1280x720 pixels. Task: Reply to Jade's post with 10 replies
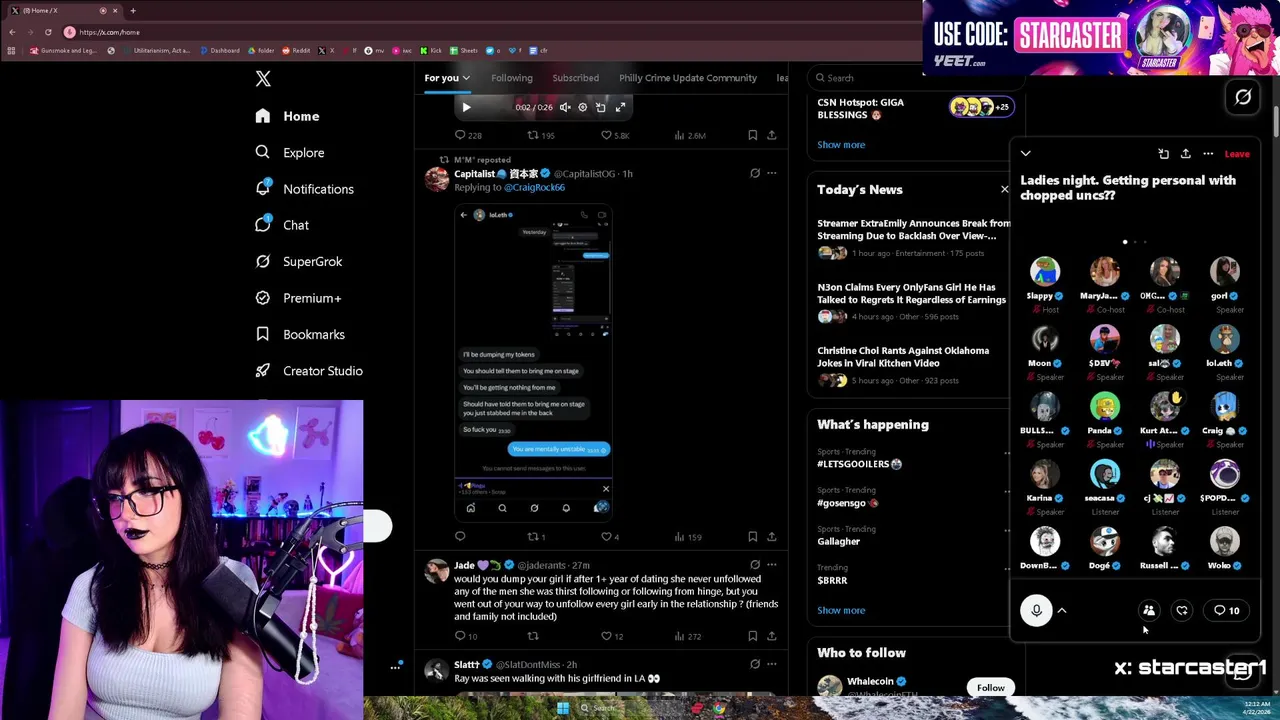tap(466, 636)
